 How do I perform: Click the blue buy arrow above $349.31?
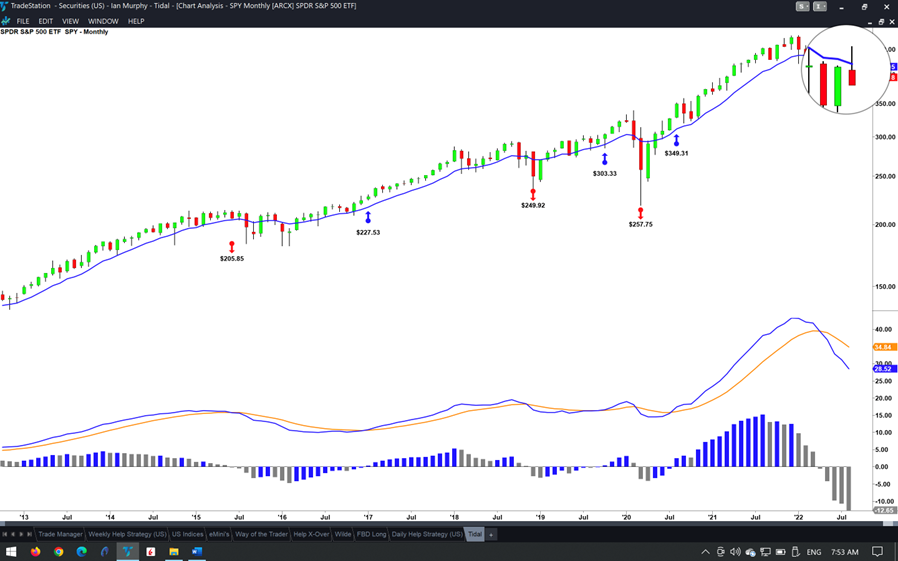[676, 140]
